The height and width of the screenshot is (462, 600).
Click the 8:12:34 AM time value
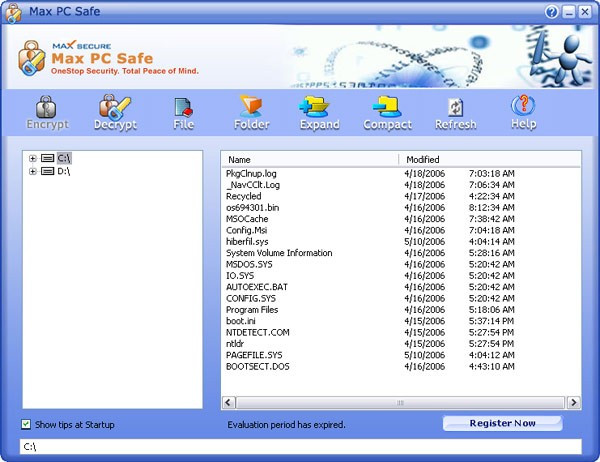pyautogui.click(x=492, y=207)
